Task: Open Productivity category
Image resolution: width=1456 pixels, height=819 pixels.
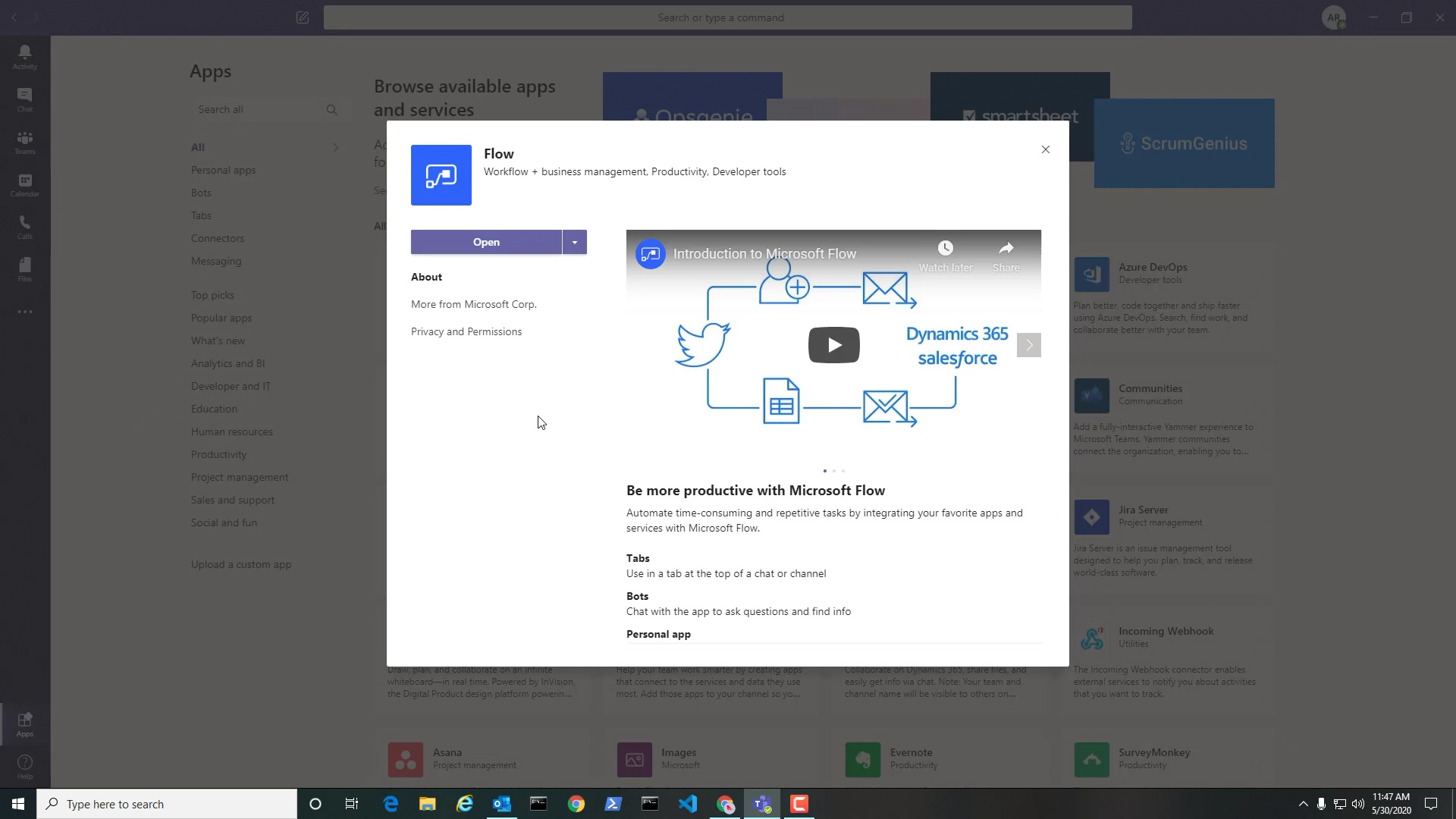Action: pyautogui.click(x=218, y=454)
